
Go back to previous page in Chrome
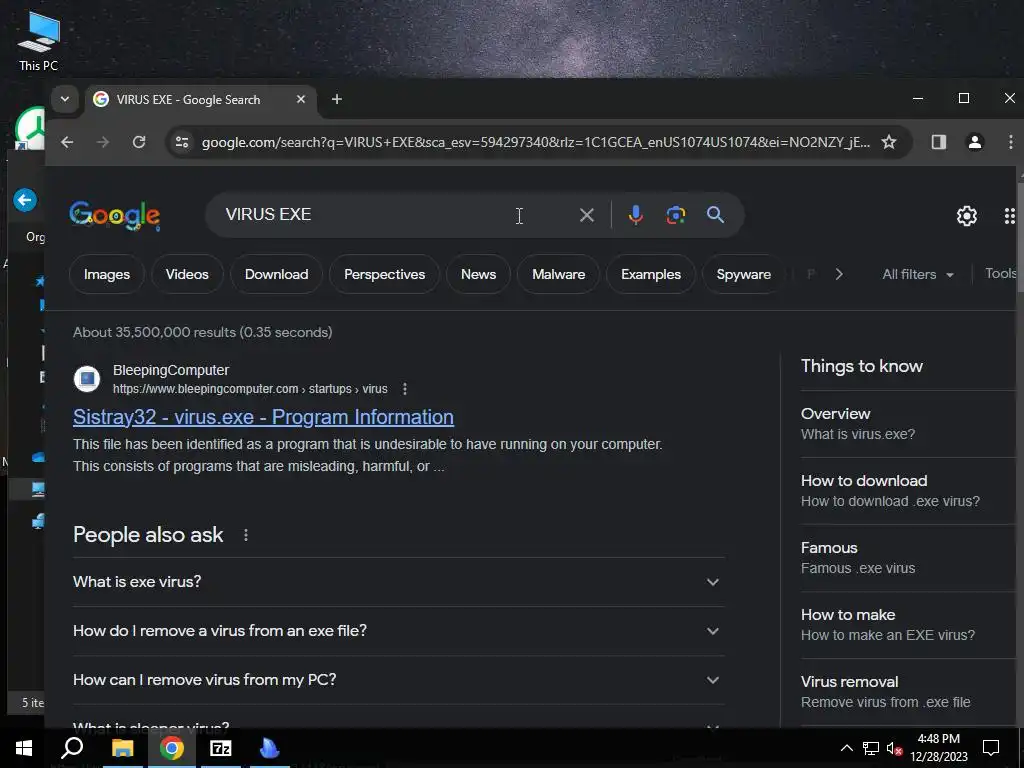coord(67,142)
